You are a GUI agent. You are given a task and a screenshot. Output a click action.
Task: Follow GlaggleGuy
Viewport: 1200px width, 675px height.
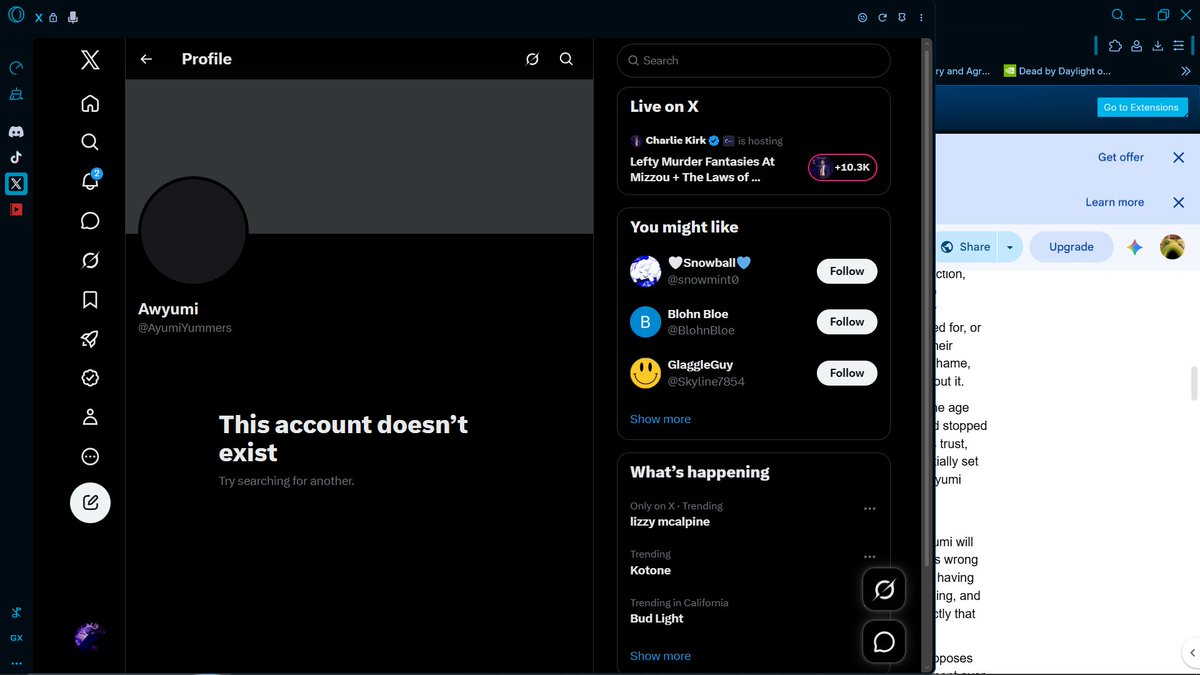(x=847, y=373)
